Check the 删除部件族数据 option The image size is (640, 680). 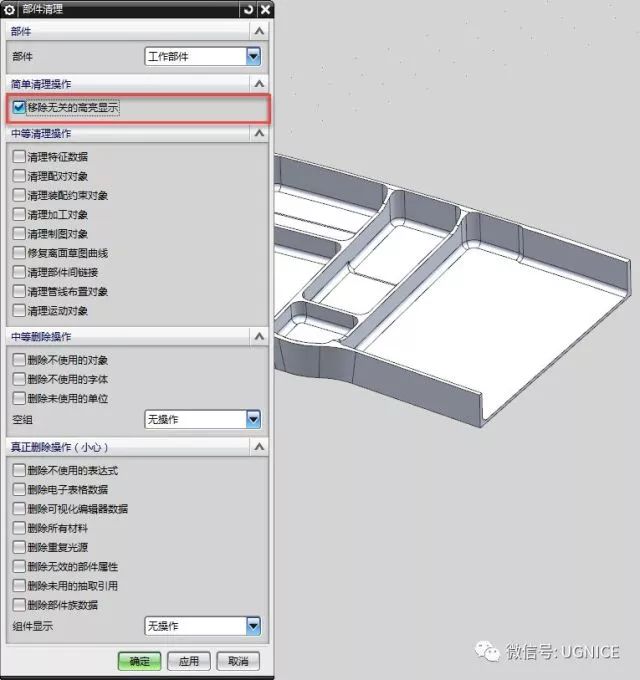click(x=19, y=605)
